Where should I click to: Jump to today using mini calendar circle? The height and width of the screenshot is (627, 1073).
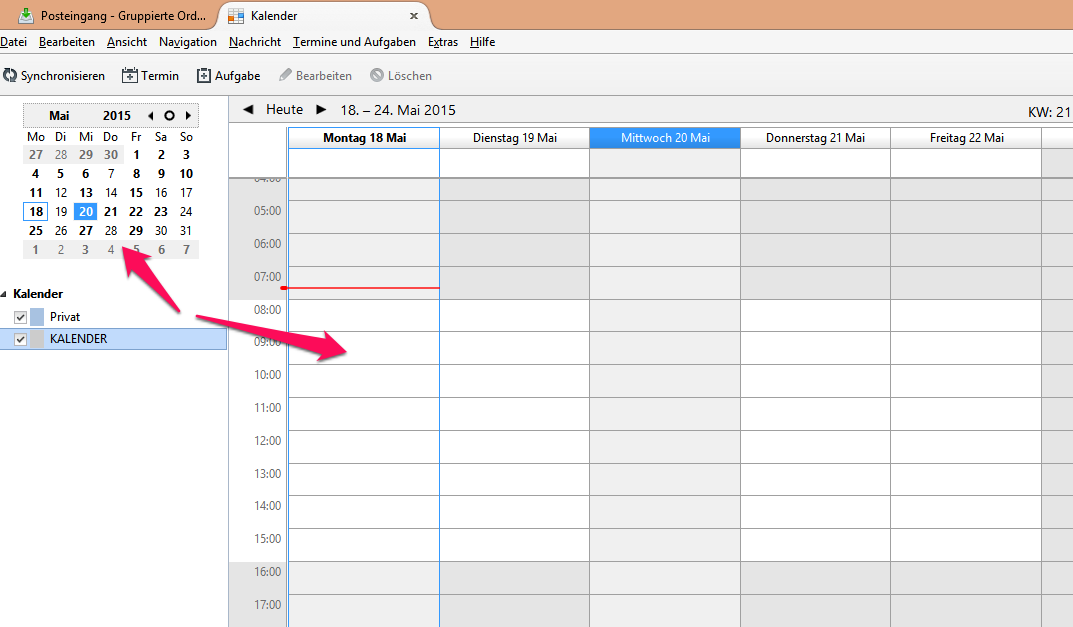(169, 116)
